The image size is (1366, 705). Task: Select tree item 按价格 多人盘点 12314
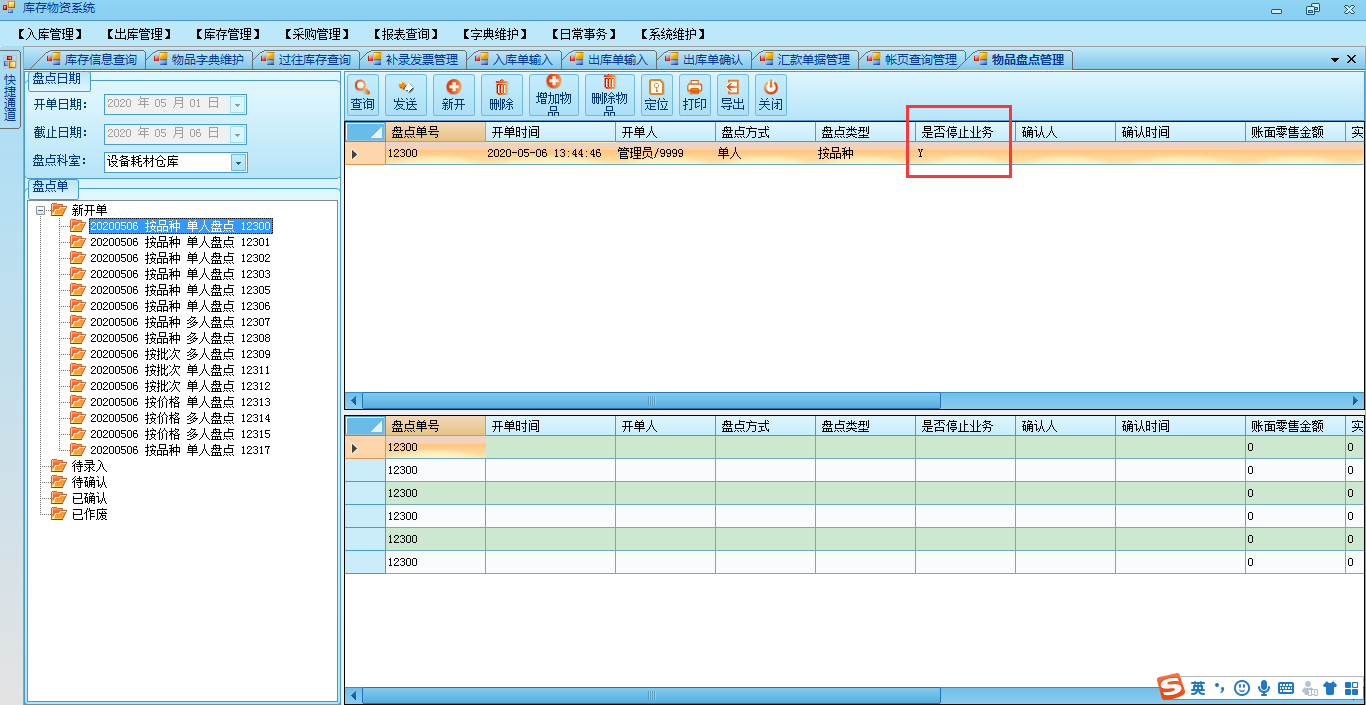coord(180,418)
